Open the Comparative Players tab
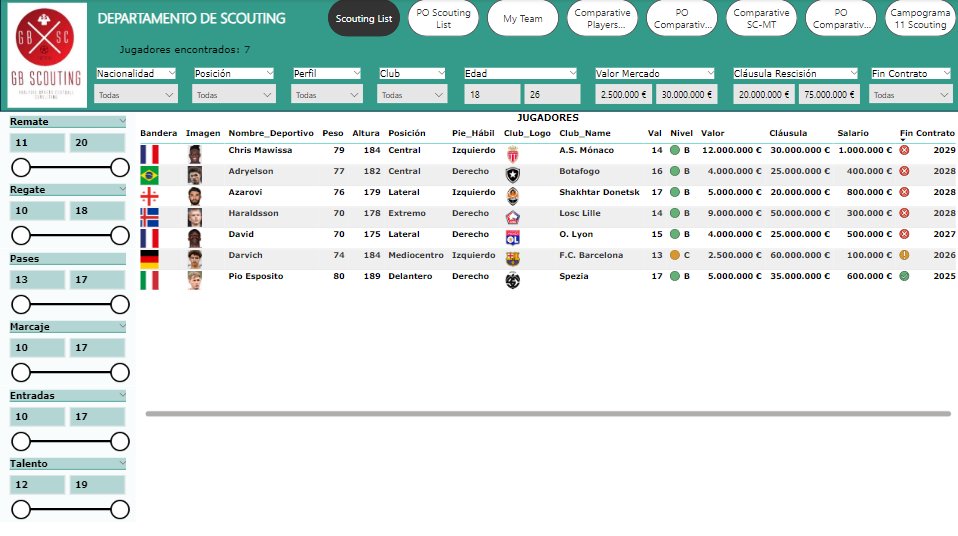This screenshot has height=536, width=958. (602, 18)
